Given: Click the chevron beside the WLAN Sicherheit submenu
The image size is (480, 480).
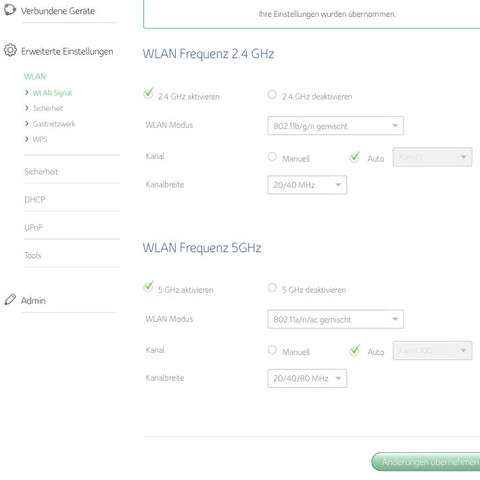Looking at the screenshot, I should pos(27,108).
